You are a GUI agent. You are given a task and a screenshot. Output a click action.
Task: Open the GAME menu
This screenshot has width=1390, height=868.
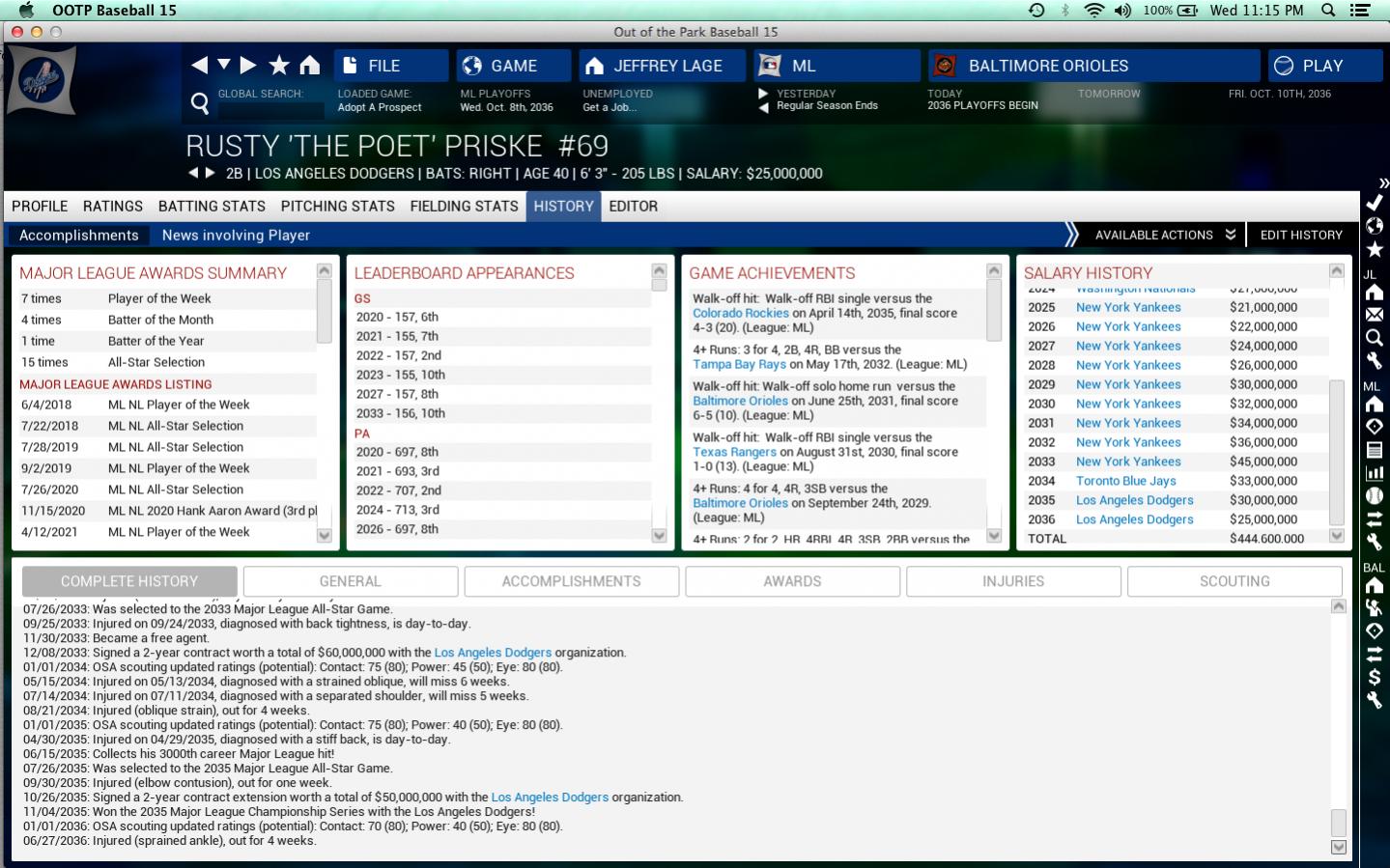pyautogui.click(x=514, y=66)
